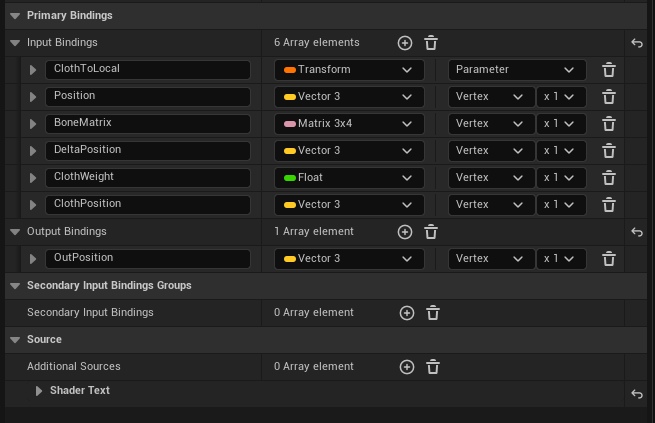The image size is (655, 423).
Task: Click the ClothPosition name text field
Action: [x=147, y=204]
